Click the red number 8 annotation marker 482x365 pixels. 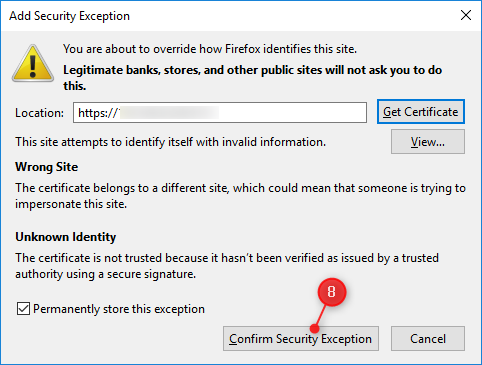332,292
